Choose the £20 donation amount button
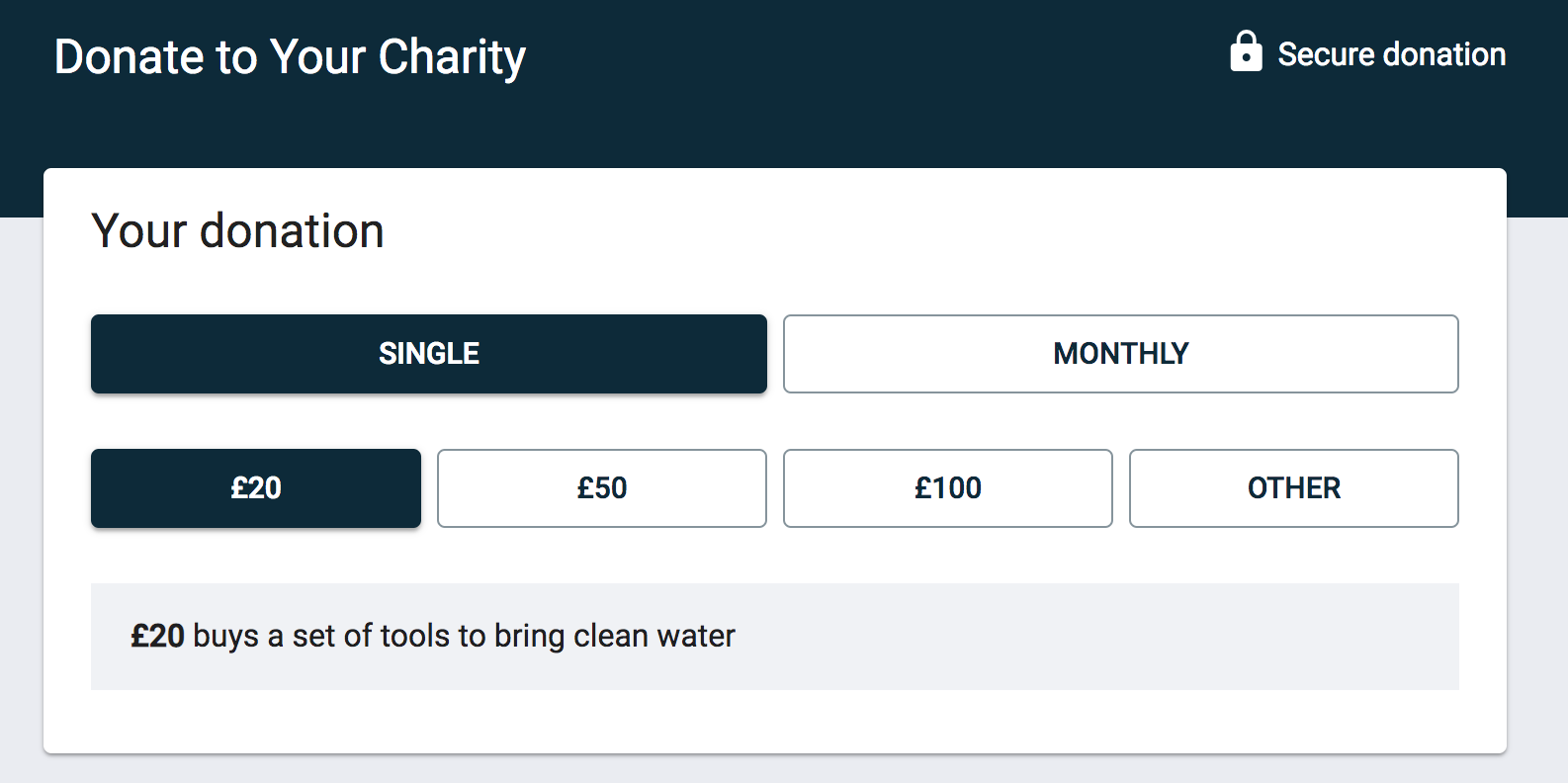Screen dimensions: 1568x783 pyautogui.click(x=256, y=488)
